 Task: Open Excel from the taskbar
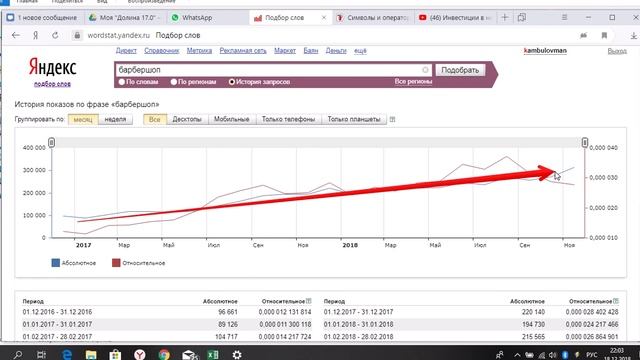point(213,355)
